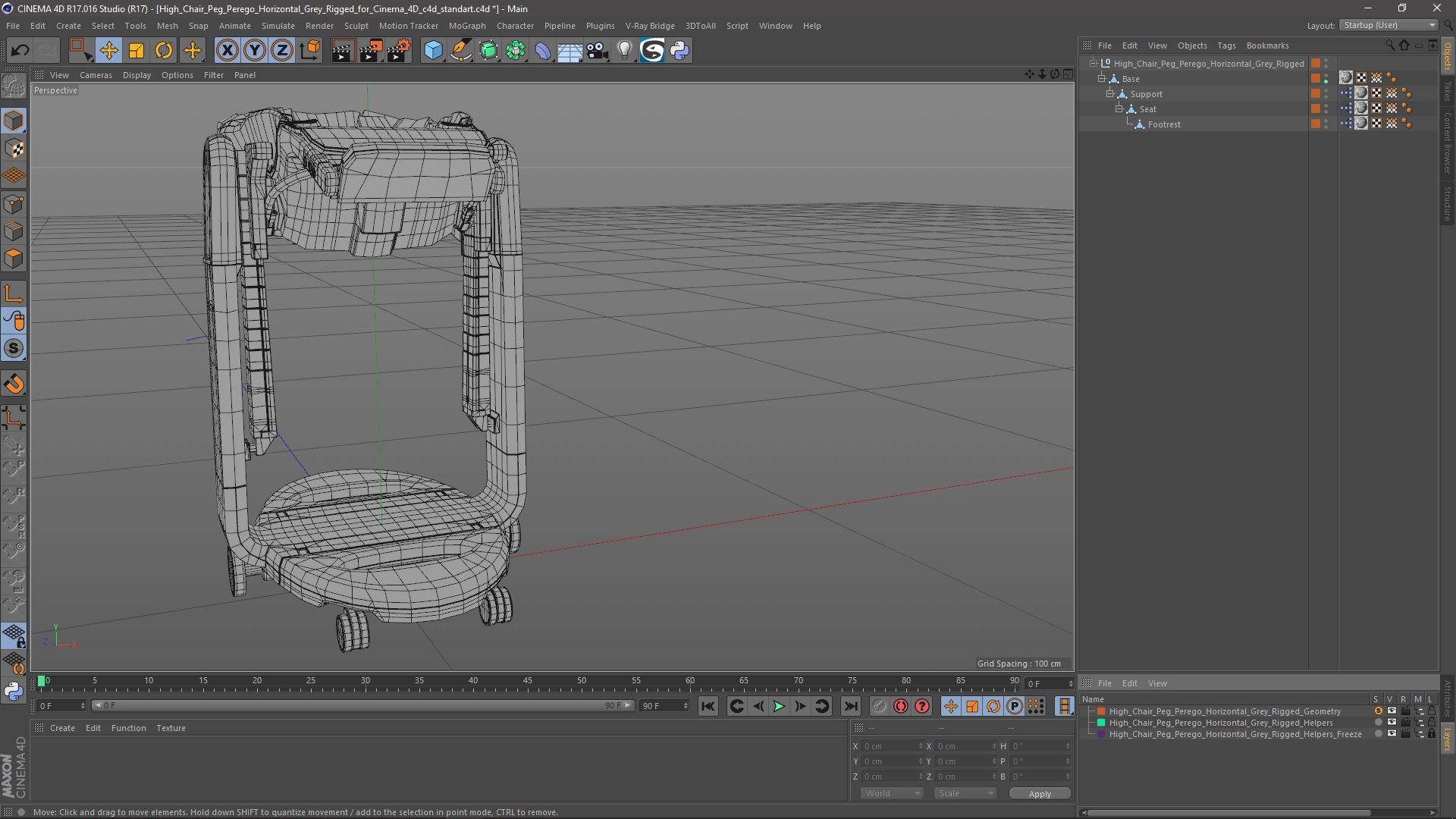Image resolution: width=1456 pixels, height=819 pixels.
Task: Click the Render View clapperboard icon
Action: tap(343, 51)
